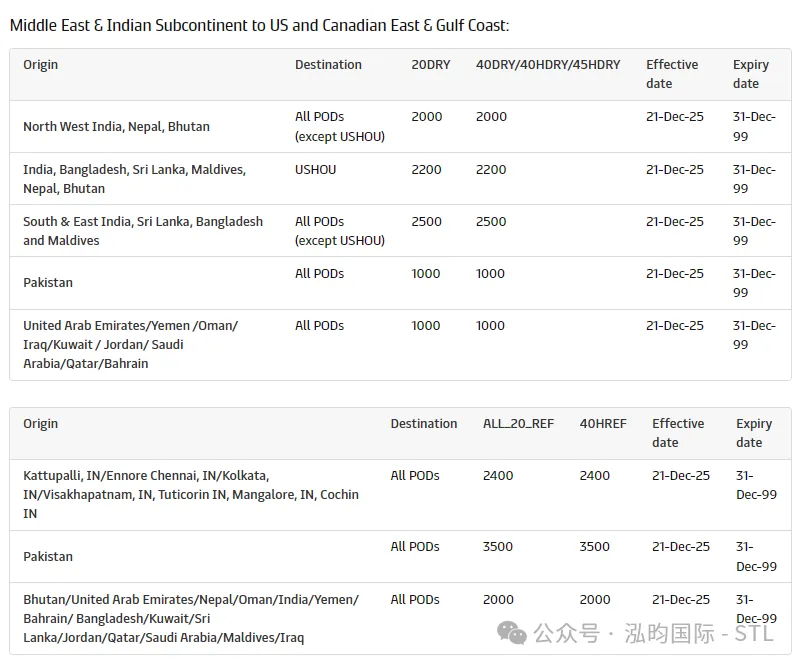
Task: Click the North West India, Nepal, Bhutan origin
Action: [116, 127]
